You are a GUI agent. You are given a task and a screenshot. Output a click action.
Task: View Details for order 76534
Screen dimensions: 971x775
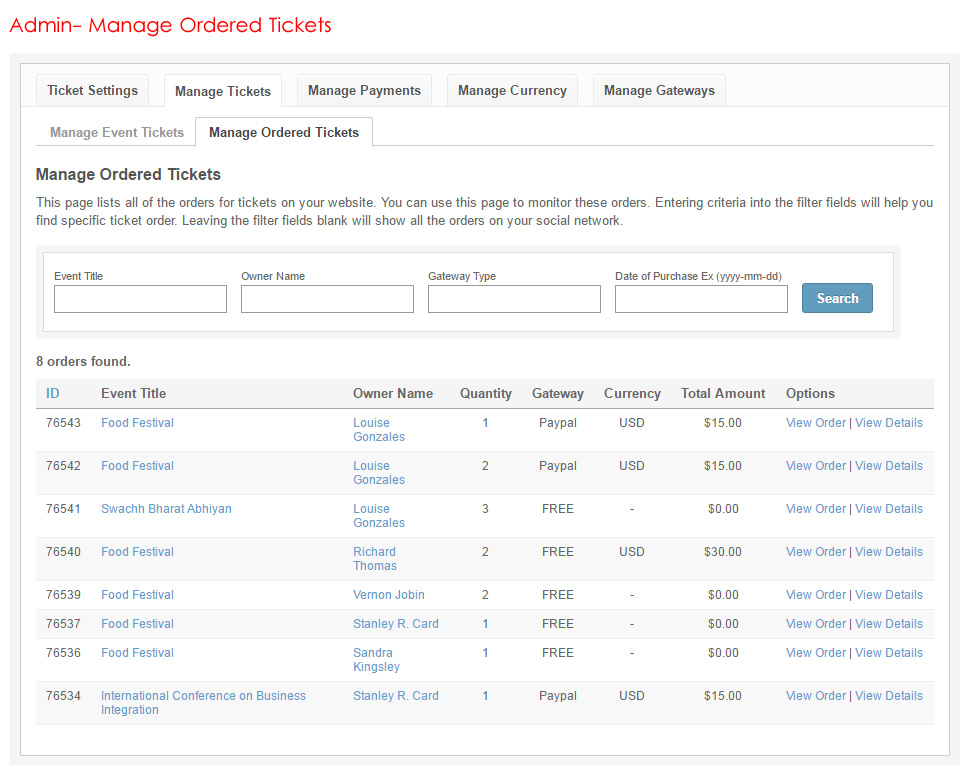(x=888, y=696)
